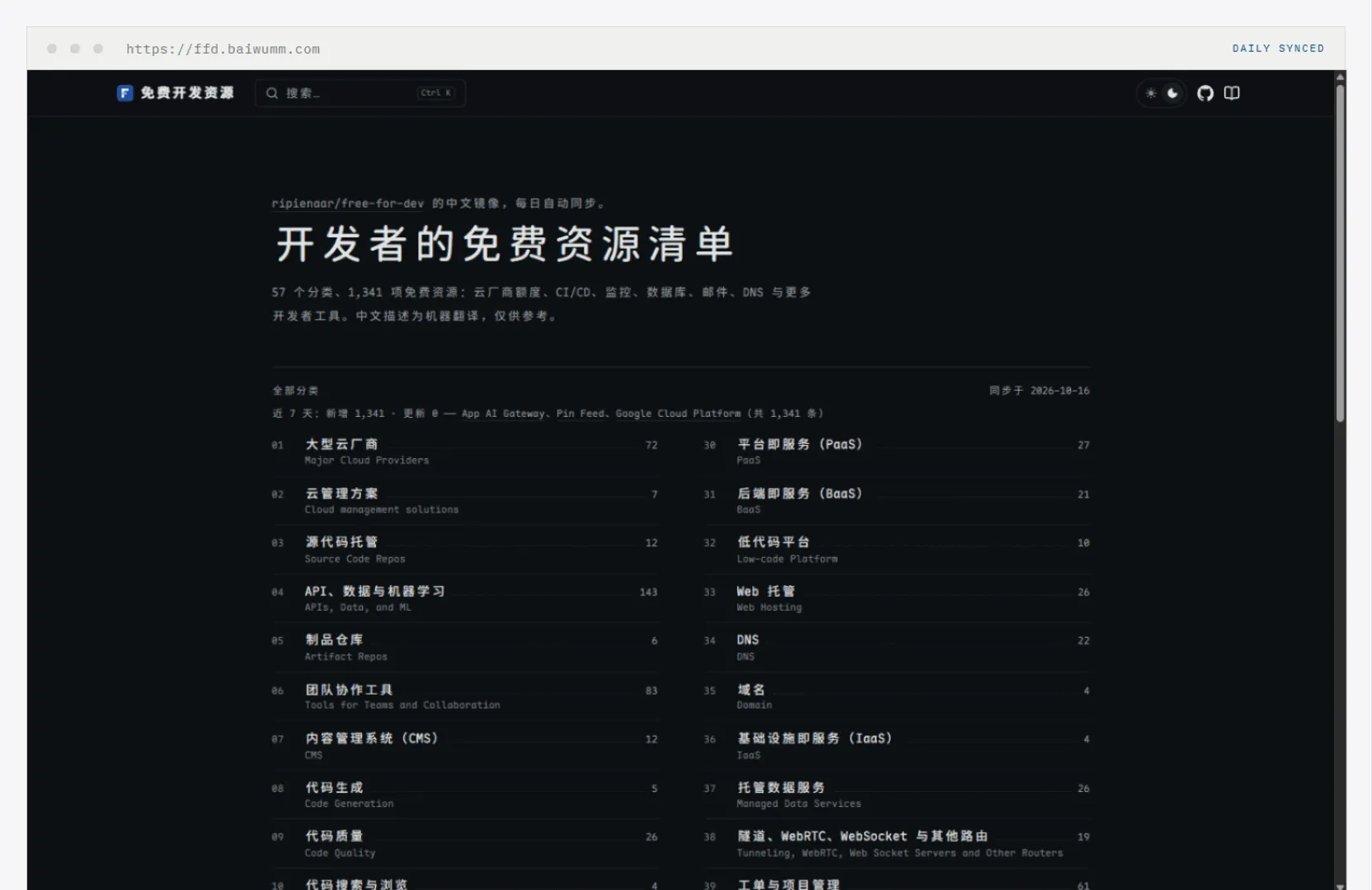
Task: Open 隧道、WebRTC、WebSocket 与其他路由 category
Action: point(897,844)
